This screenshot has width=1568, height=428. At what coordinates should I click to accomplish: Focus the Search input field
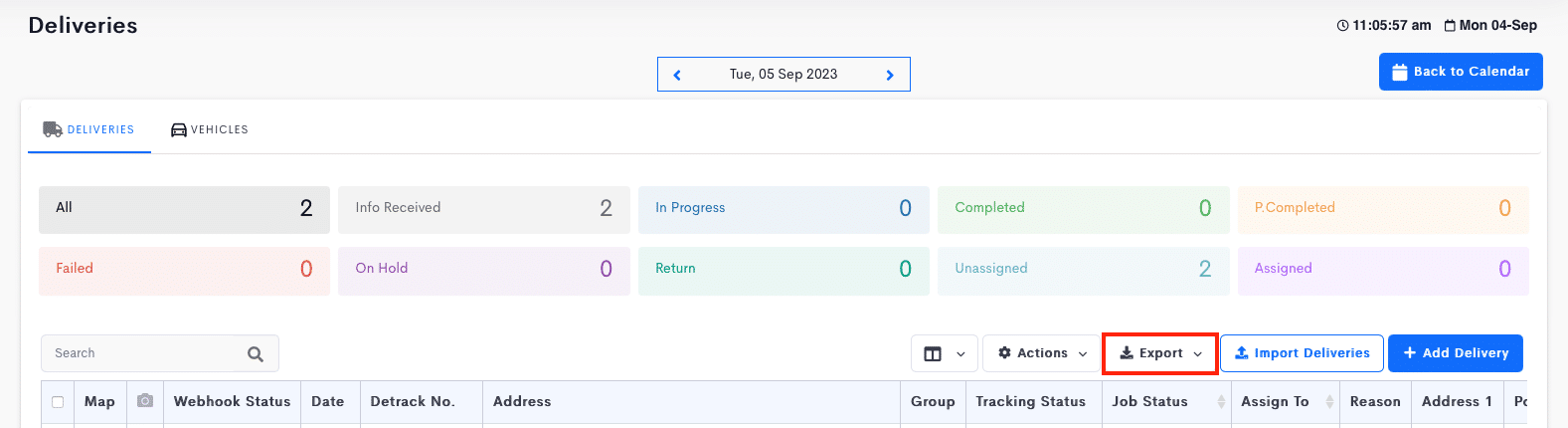pos(160,353)
